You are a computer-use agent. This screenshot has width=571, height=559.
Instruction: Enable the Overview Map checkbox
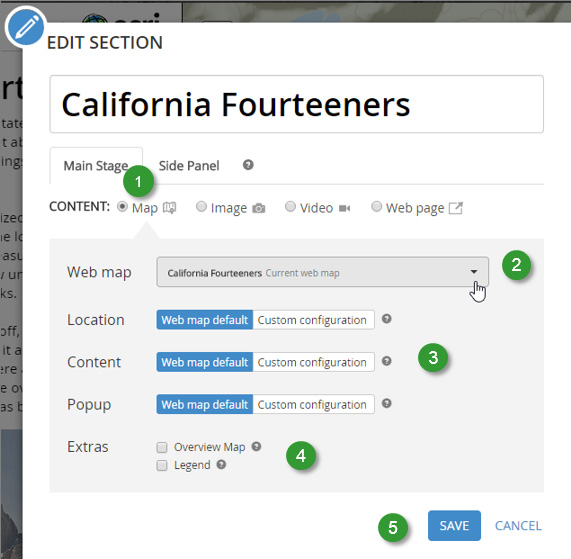pos(162,447)
